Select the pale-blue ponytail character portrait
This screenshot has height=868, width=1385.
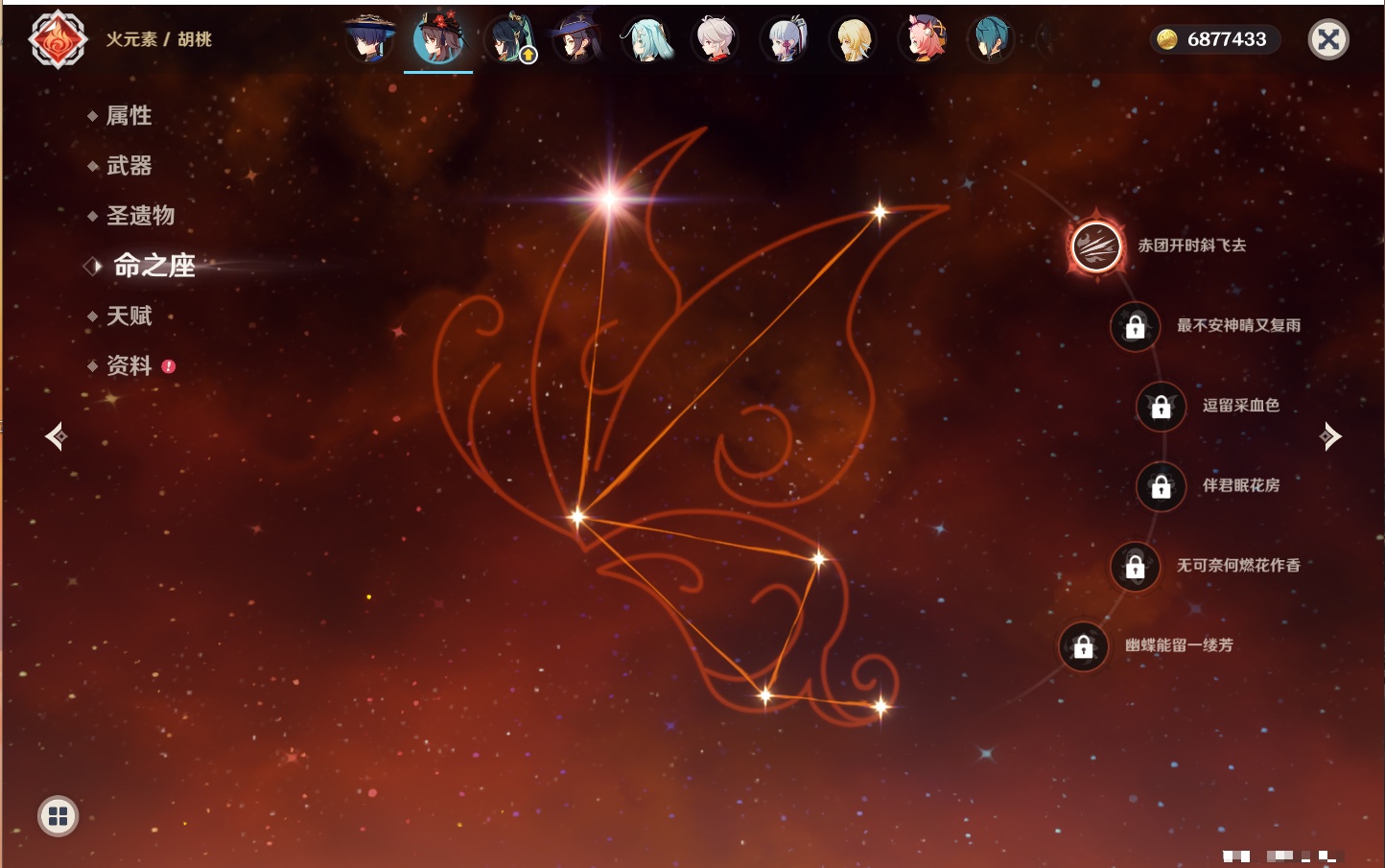(x=785, y=39)
